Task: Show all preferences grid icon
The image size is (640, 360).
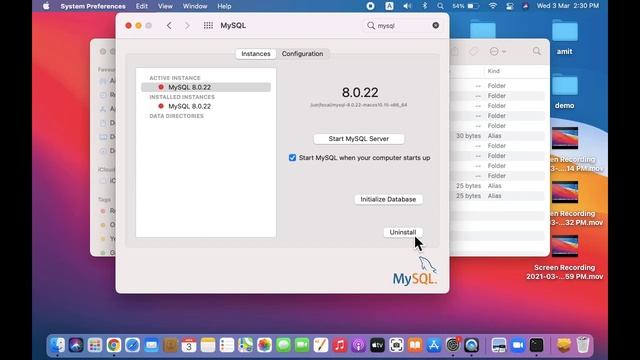Action: (208, 25)
